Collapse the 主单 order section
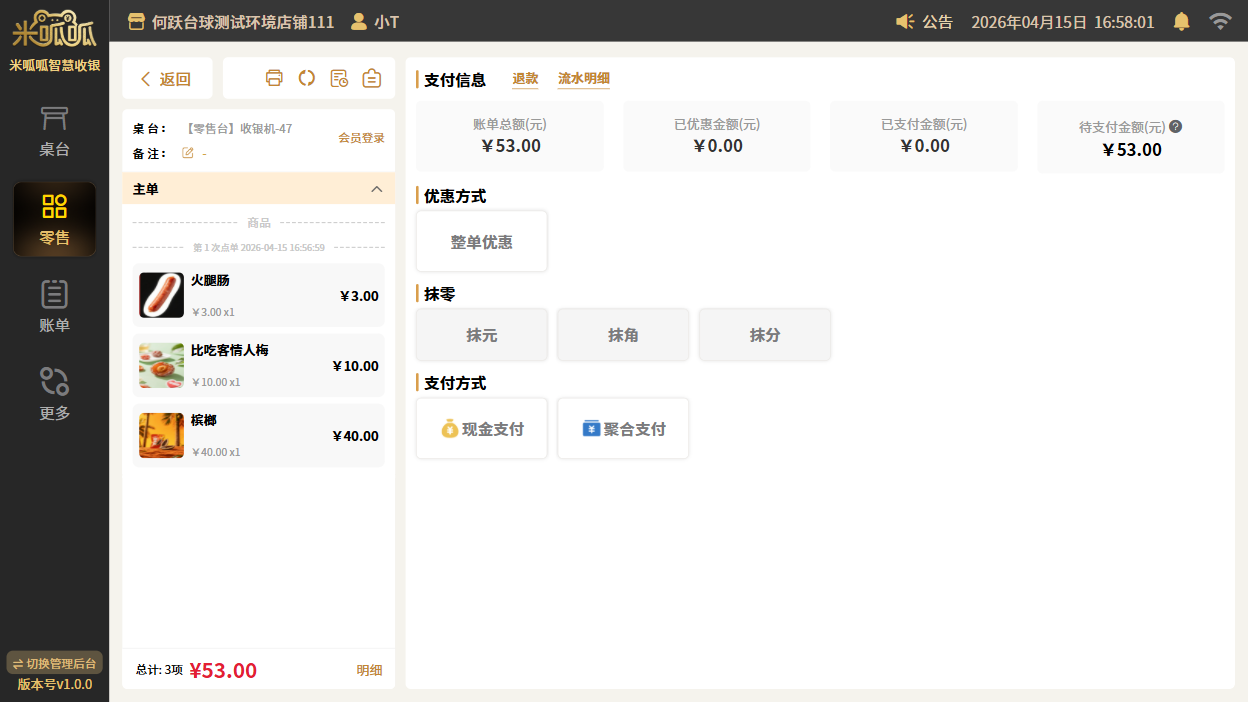The height and width of the screenshot is (702, 1248). pyautogui.click(x=376, y=189)
